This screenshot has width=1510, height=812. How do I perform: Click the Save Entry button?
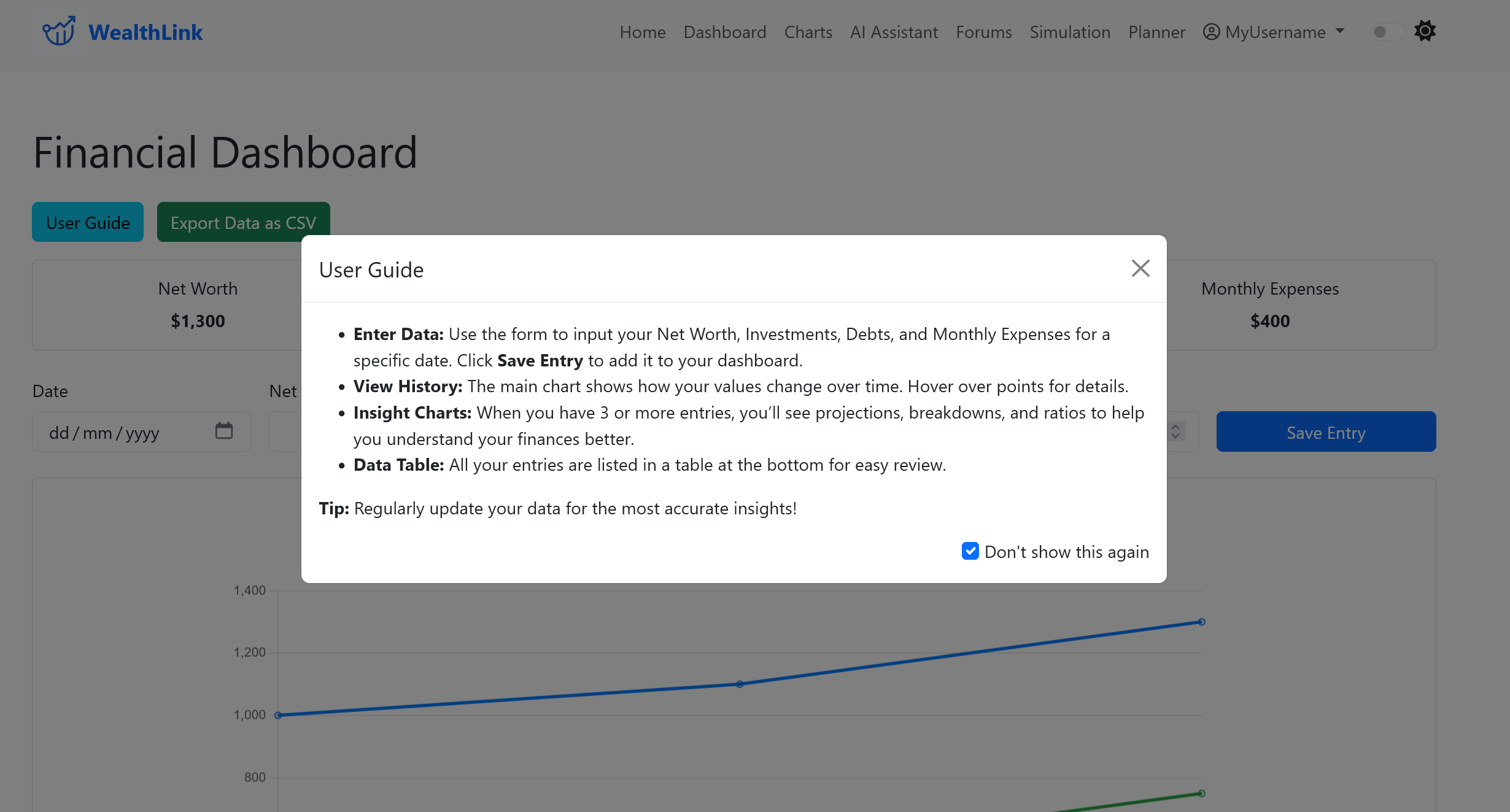(1326, 432)
